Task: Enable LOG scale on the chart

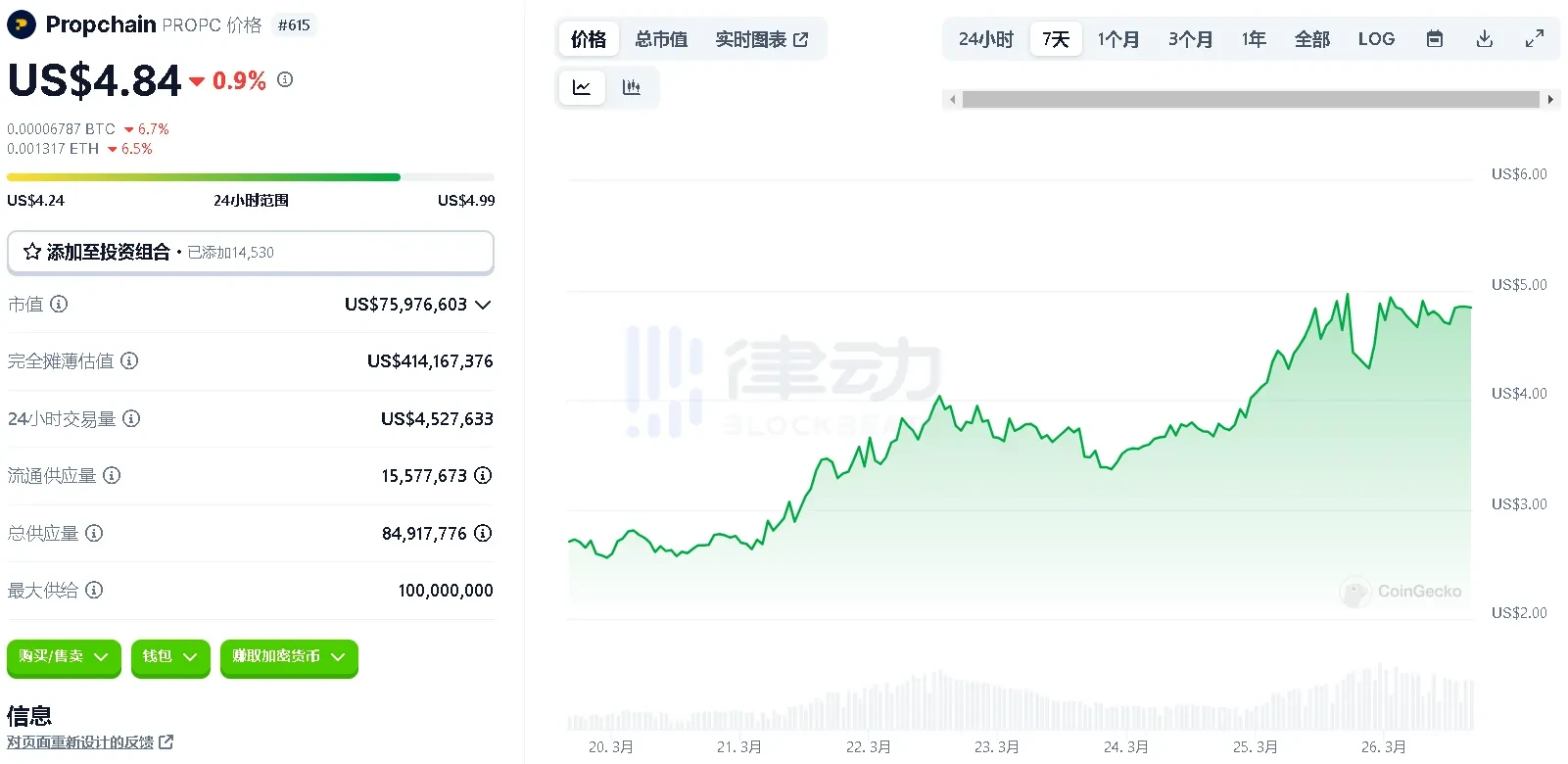Action: click(1376, 39)
